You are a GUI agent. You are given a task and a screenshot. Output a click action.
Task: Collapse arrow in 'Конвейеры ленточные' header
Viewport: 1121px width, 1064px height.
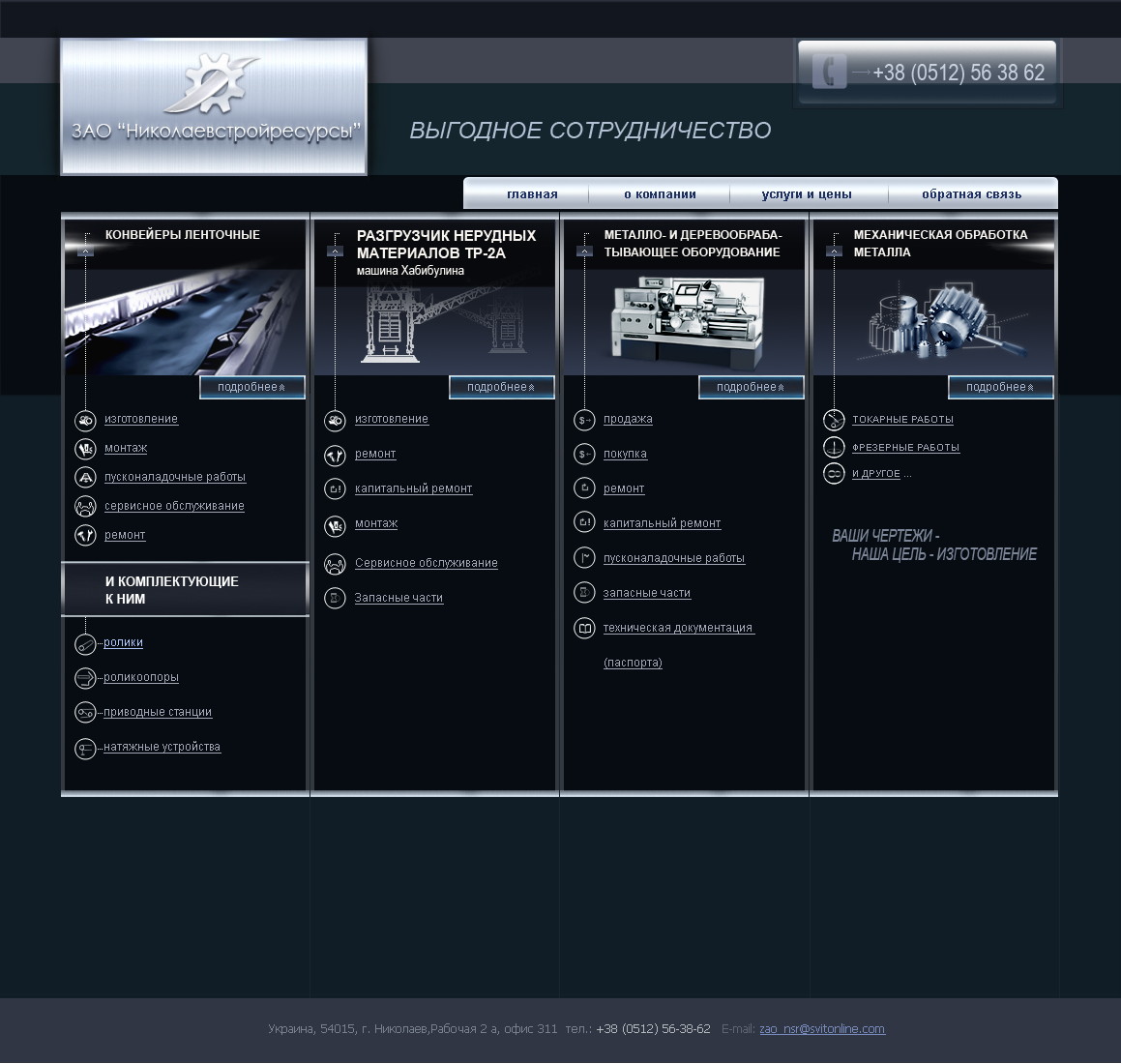click(x=85, y=251)
